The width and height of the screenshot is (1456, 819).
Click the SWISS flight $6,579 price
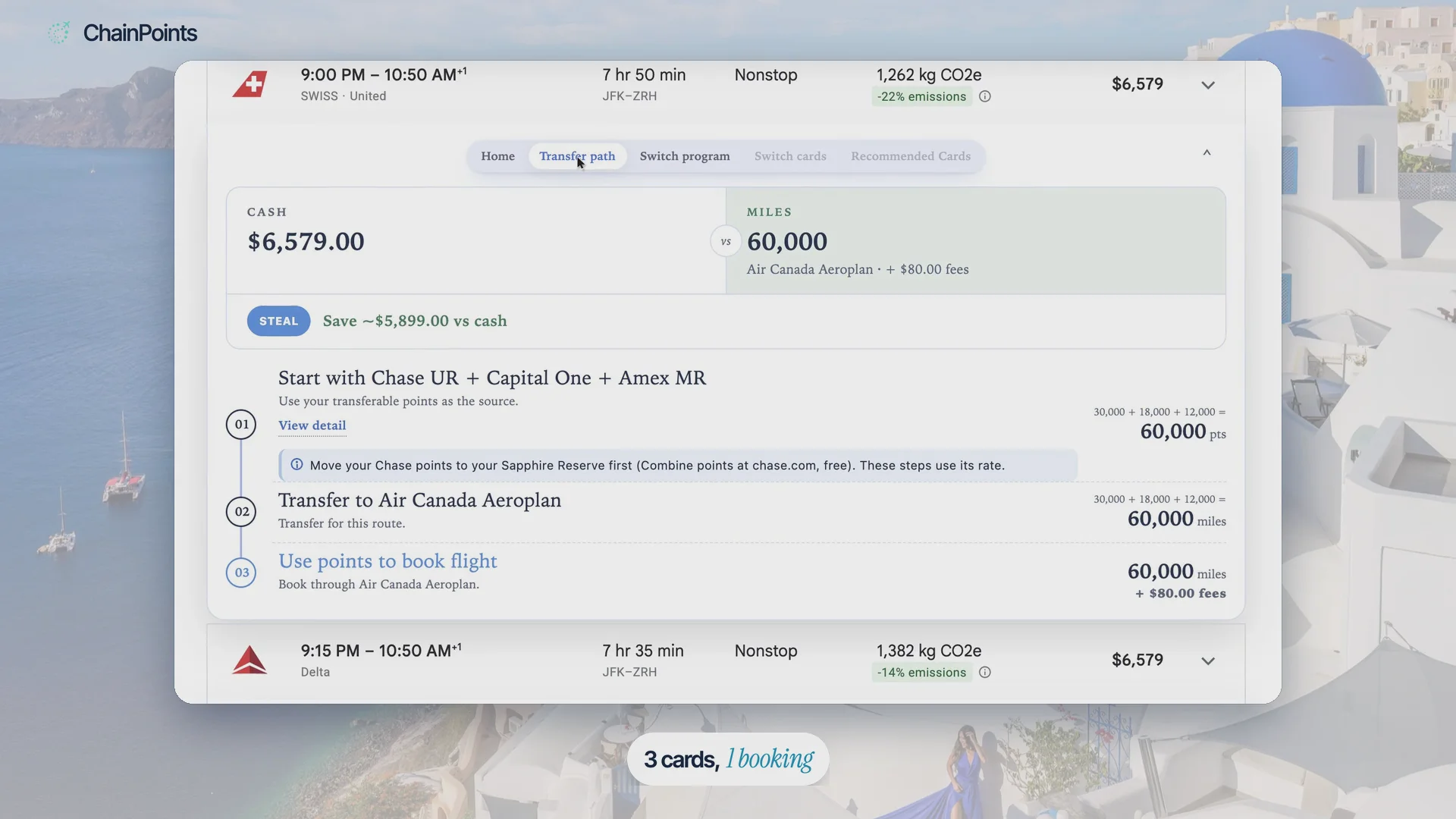coord(1137,84)
